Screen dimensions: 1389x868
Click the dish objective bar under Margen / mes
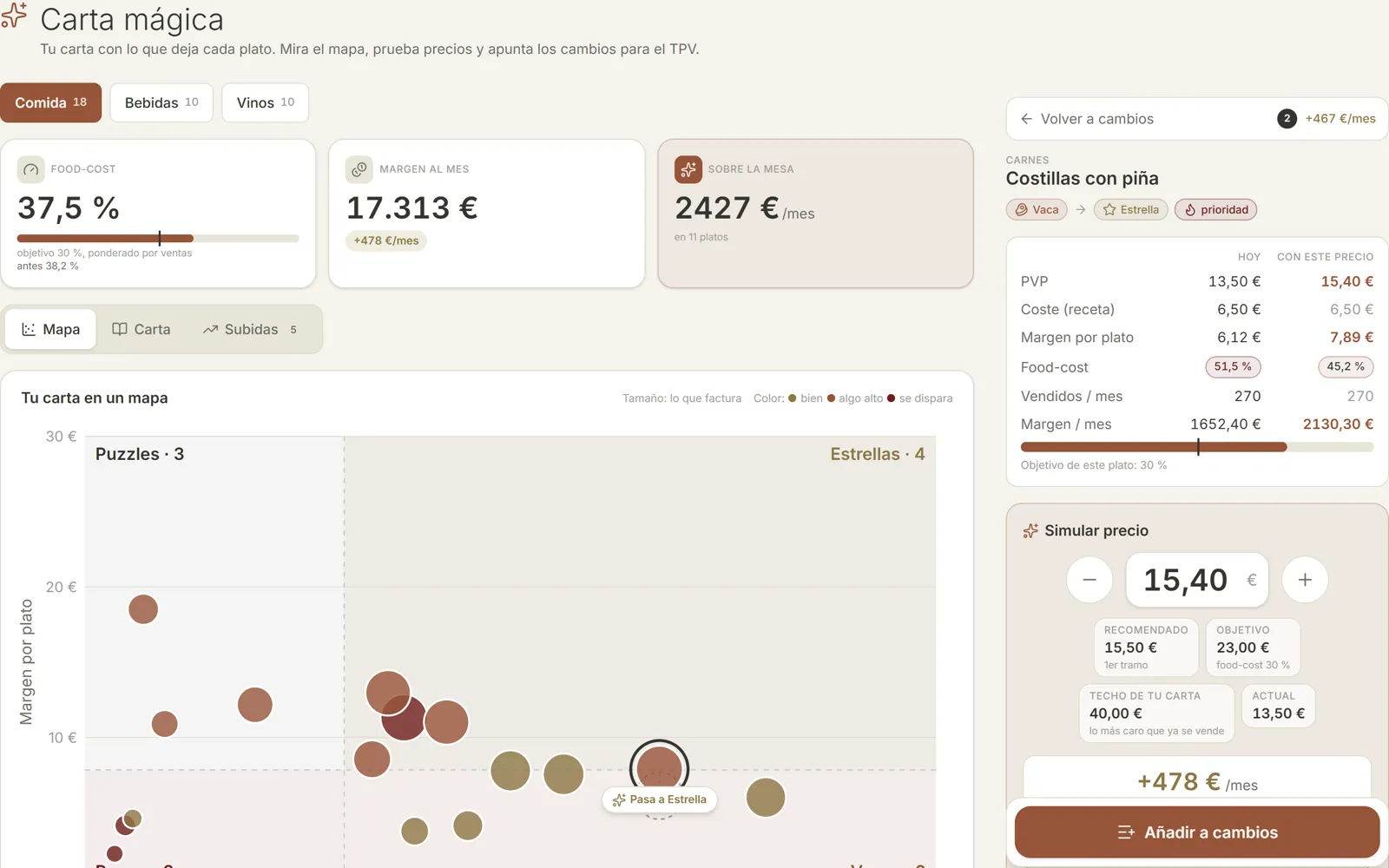[1197, 447]
